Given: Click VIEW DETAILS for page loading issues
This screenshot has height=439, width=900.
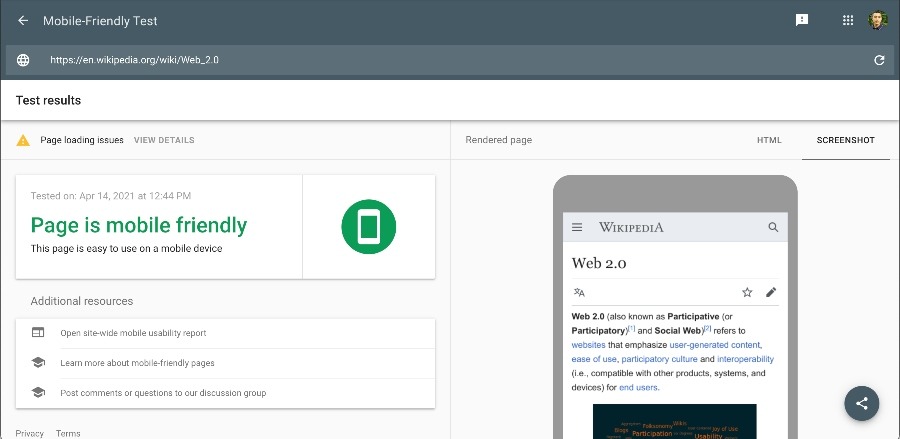Looking at the screenshot, I should (164, 140).
